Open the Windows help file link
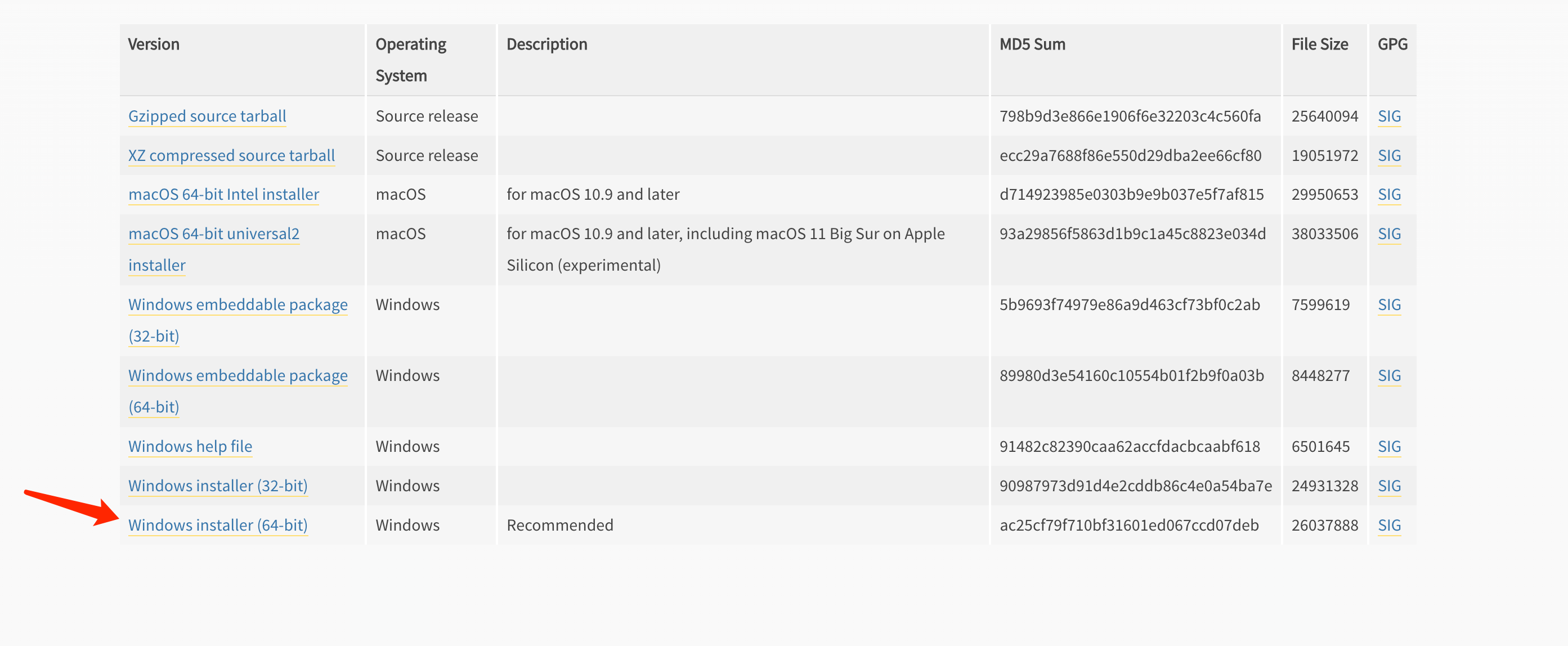 [190, 446]
